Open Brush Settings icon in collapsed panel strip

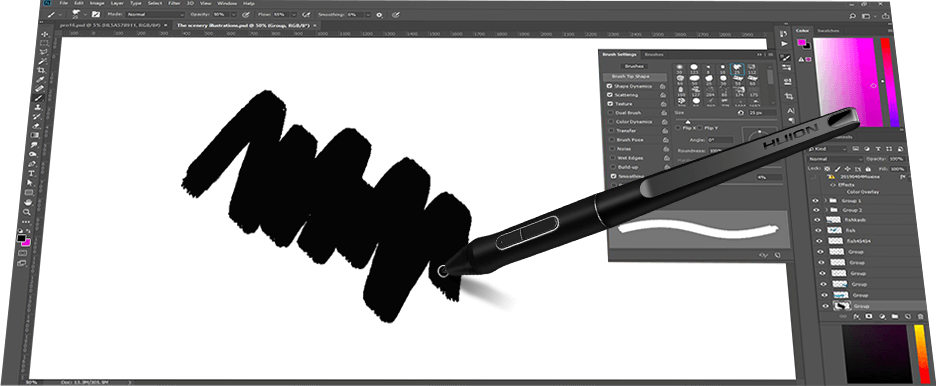point(785,57)
